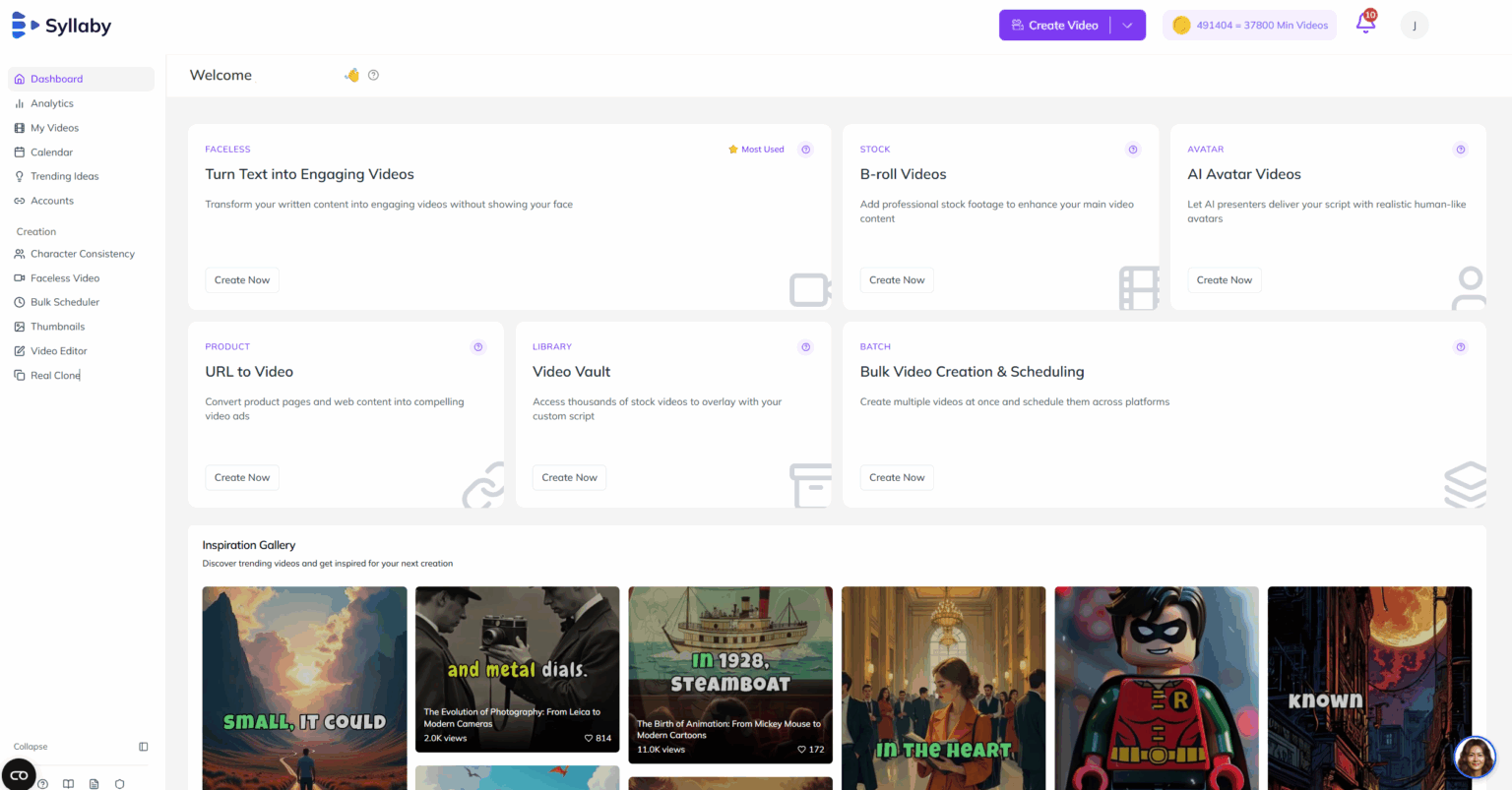Open the Thumbnails creation tool

57,326
